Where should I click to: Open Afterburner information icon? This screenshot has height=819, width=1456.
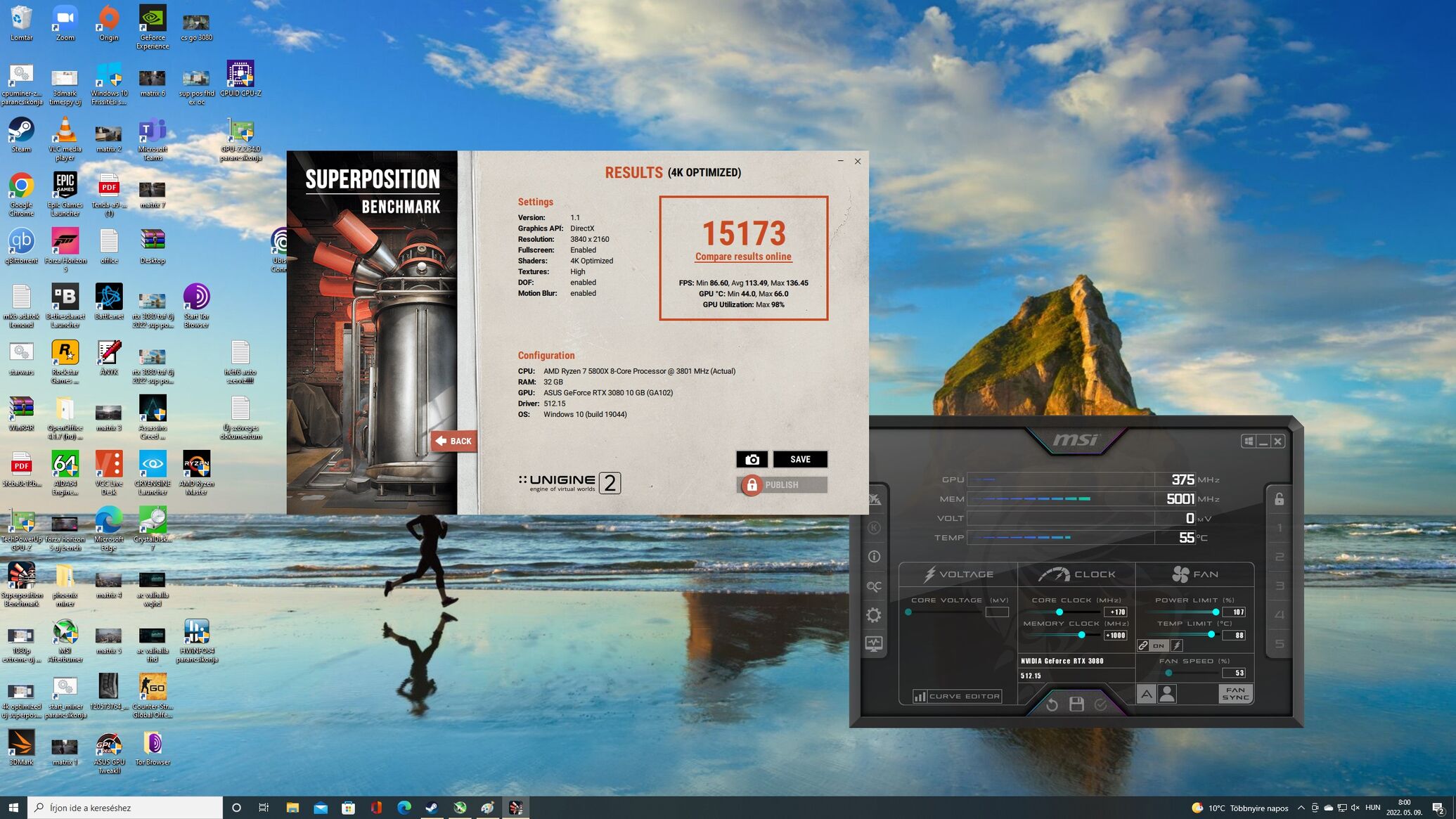[873, 557]
